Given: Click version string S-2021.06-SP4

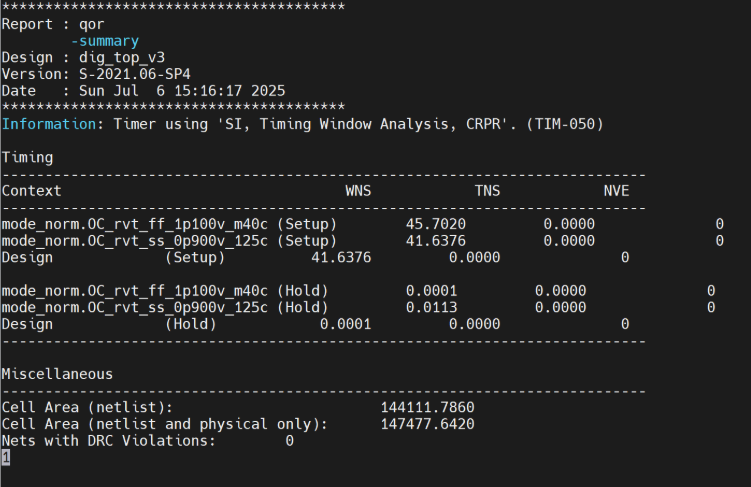Looking at the screenshot, I should 135,74.
